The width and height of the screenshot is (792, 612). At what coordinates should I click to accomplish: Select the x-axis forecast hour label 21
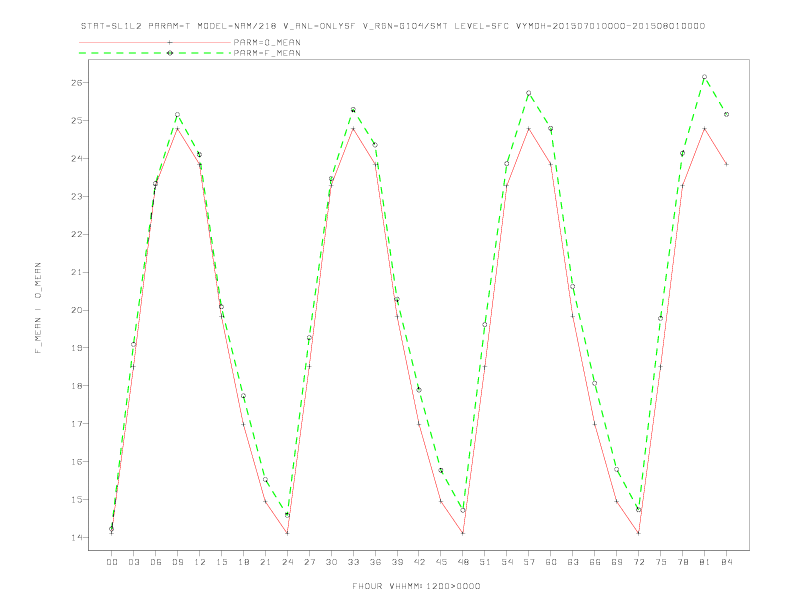pos(265,562)
